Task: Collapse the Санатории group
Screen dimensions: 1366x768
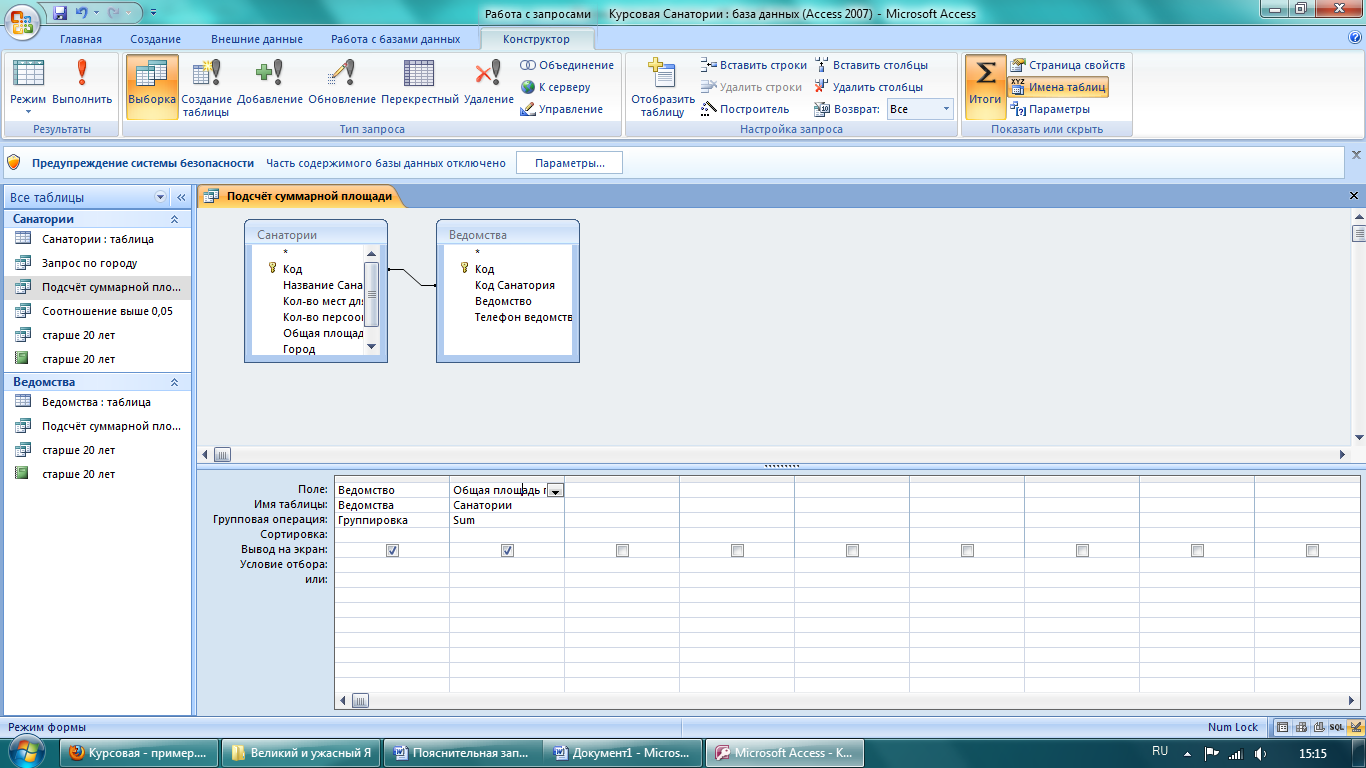Action: pyautogui.click(x=174, y=219)
